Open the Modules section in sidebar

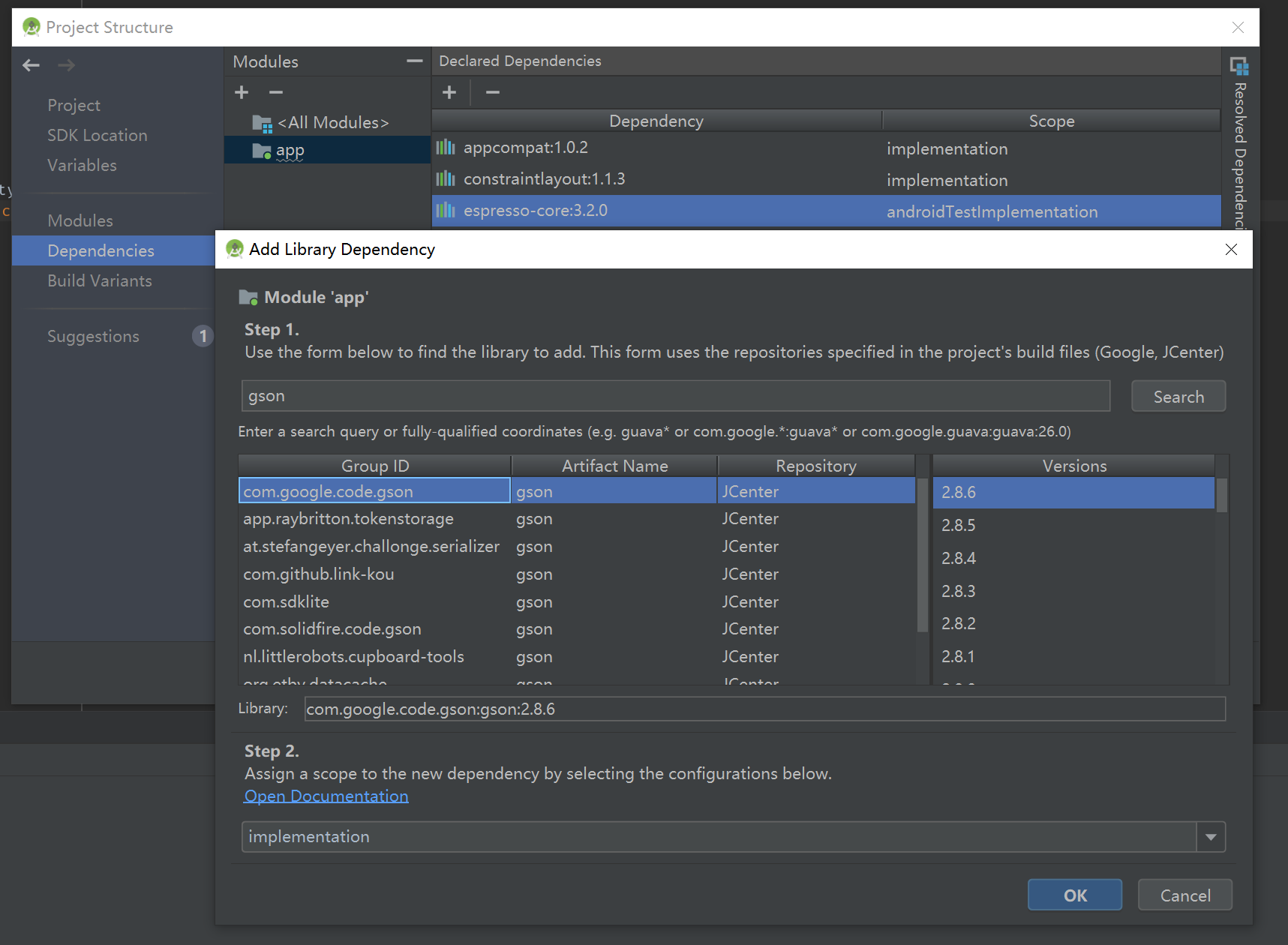pos(80,220)
